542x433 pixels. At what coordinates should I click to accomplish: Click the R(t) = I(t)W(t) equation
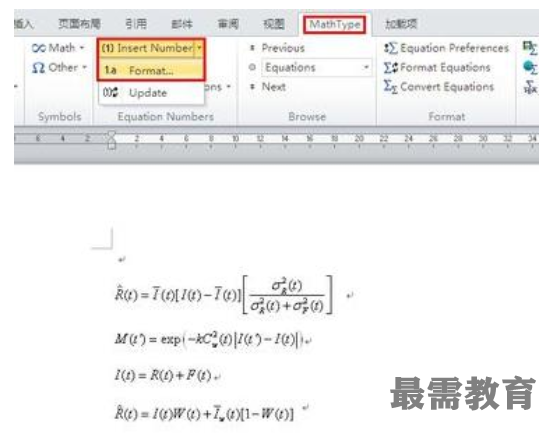tap(204, 413)
